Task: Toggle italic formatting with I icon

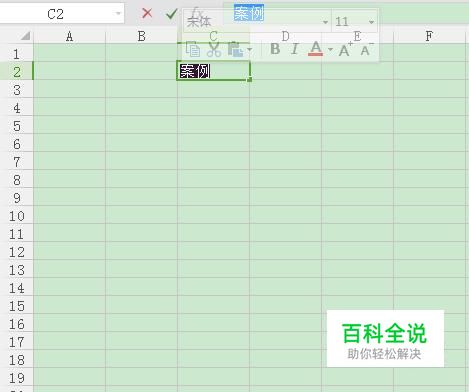Action: click(x=294, y=49)
